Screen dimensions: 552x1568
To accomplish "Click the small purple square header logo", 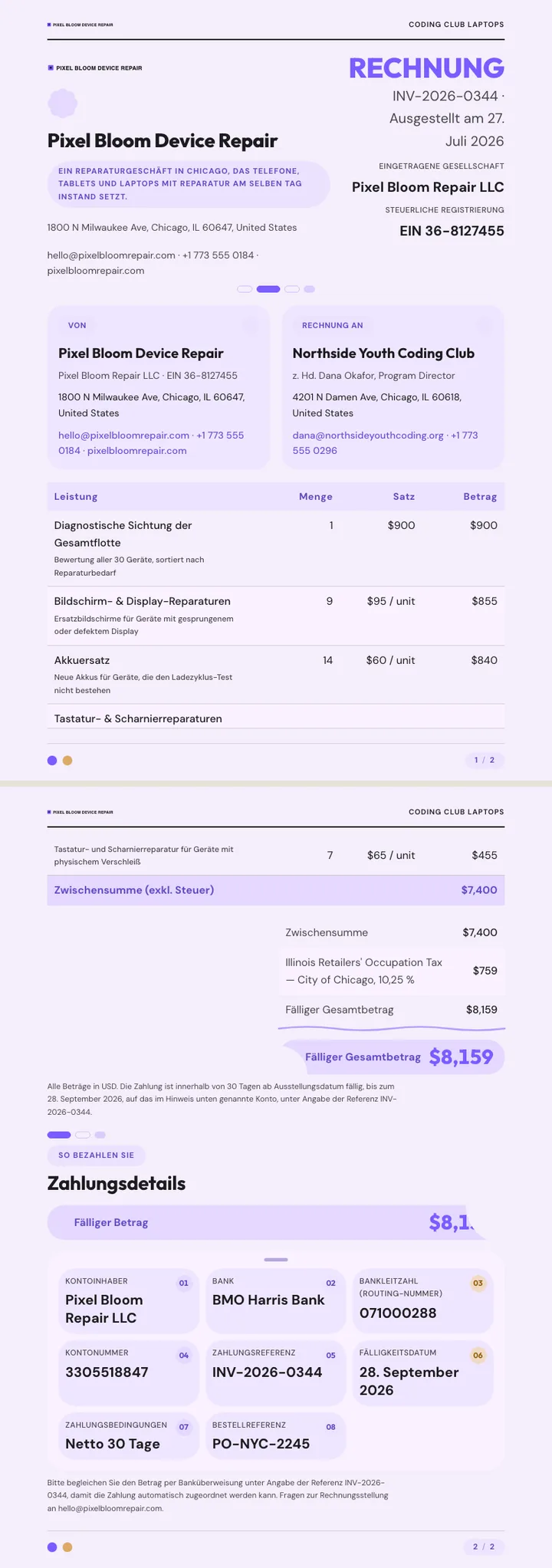I will 51,67.
